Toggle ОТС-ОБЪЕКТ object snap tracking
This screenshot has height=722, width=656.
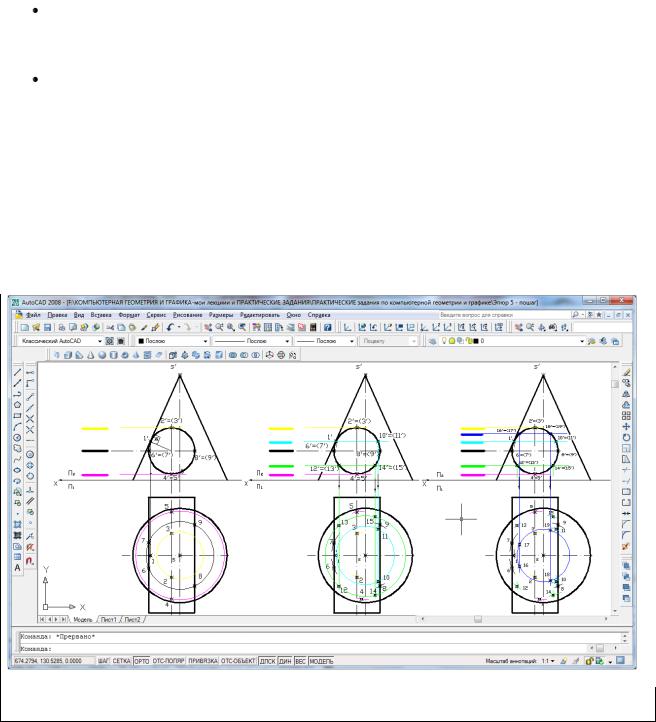pos(238,661)
